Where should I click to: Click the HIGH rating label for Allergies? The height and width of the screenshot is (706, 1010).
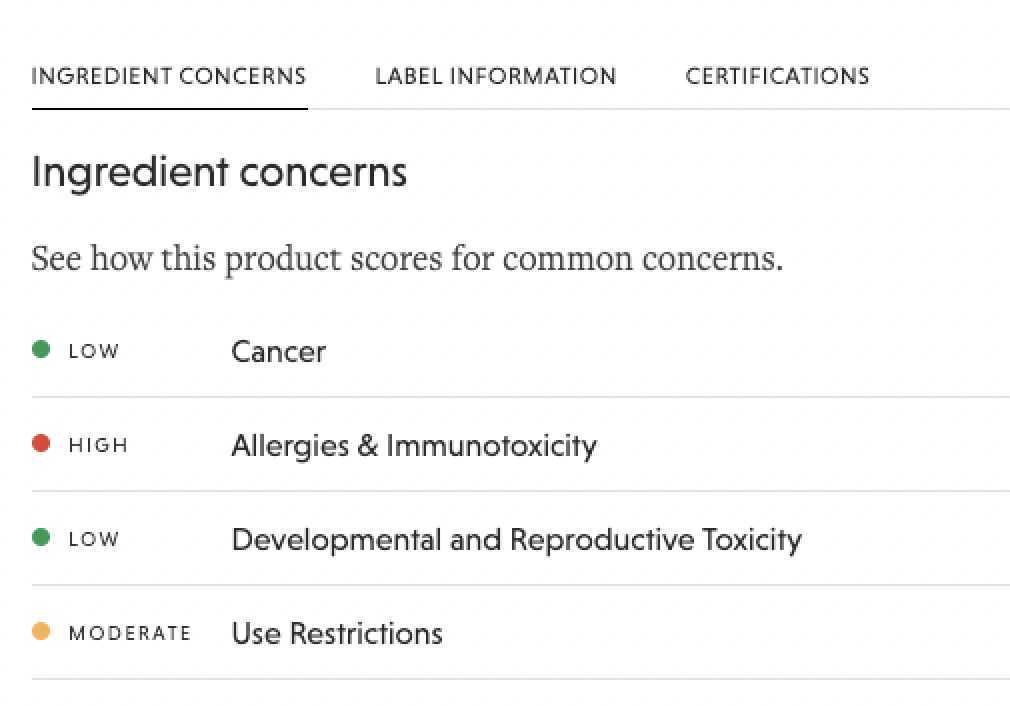[98, 445]
